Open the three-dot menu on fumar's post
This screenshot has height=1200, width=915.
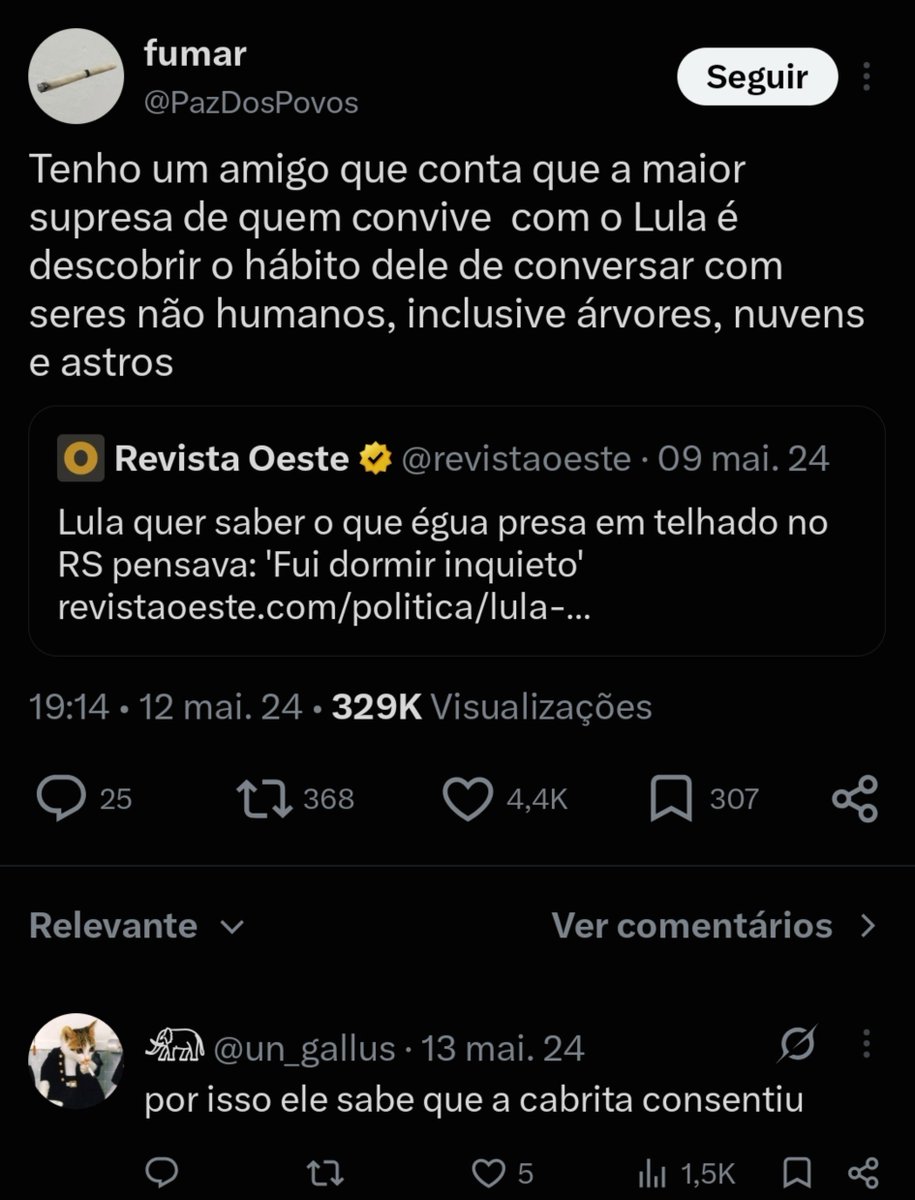[868, 77]
